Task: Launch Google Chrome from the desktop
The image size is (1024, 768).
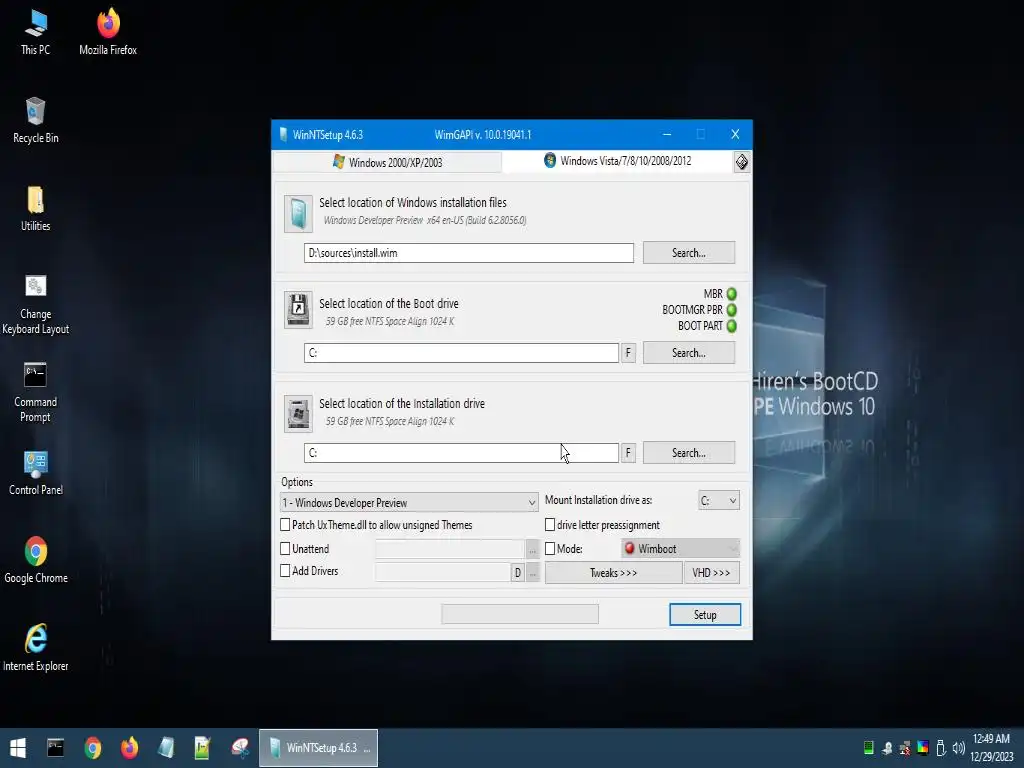Action: tap(35, 560)
